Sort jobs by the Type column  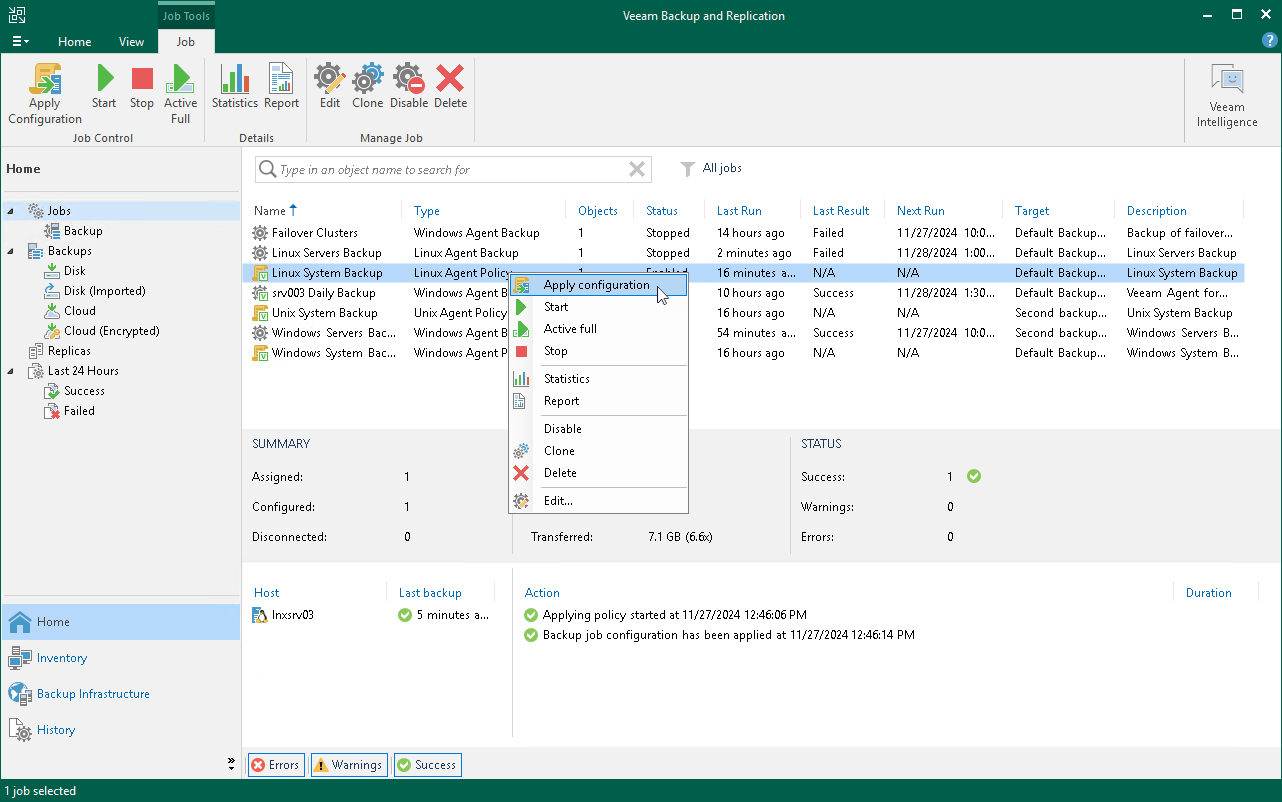[427, 211]
